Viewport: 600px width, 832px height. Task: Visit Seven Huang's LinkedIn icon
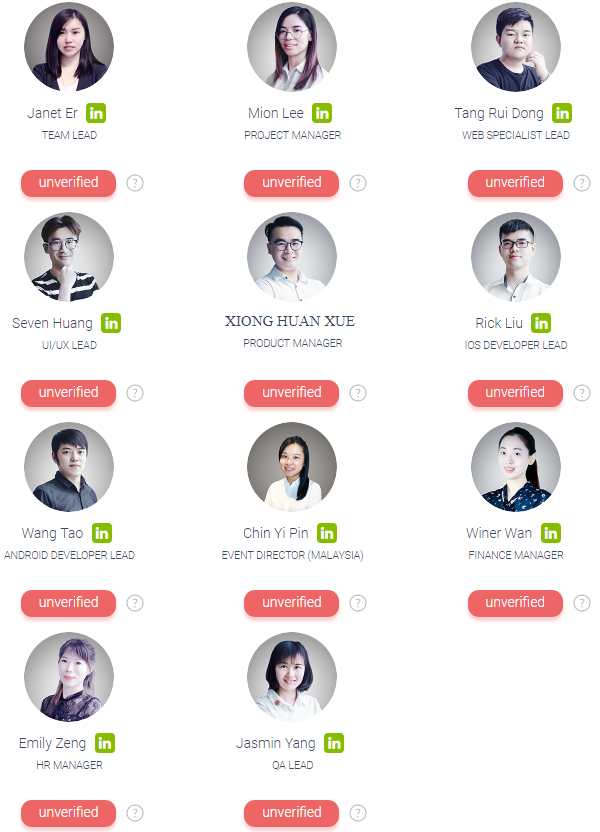tap(111, 323)
